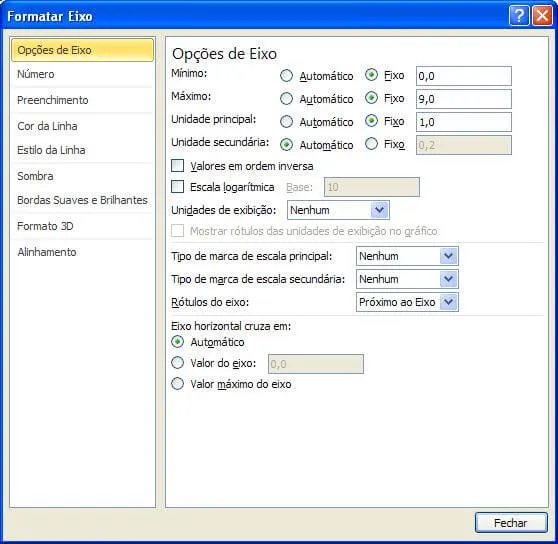558x544 pixels.
Task: Open Rótulos do eixo dropdown
Action: (407, 302)
